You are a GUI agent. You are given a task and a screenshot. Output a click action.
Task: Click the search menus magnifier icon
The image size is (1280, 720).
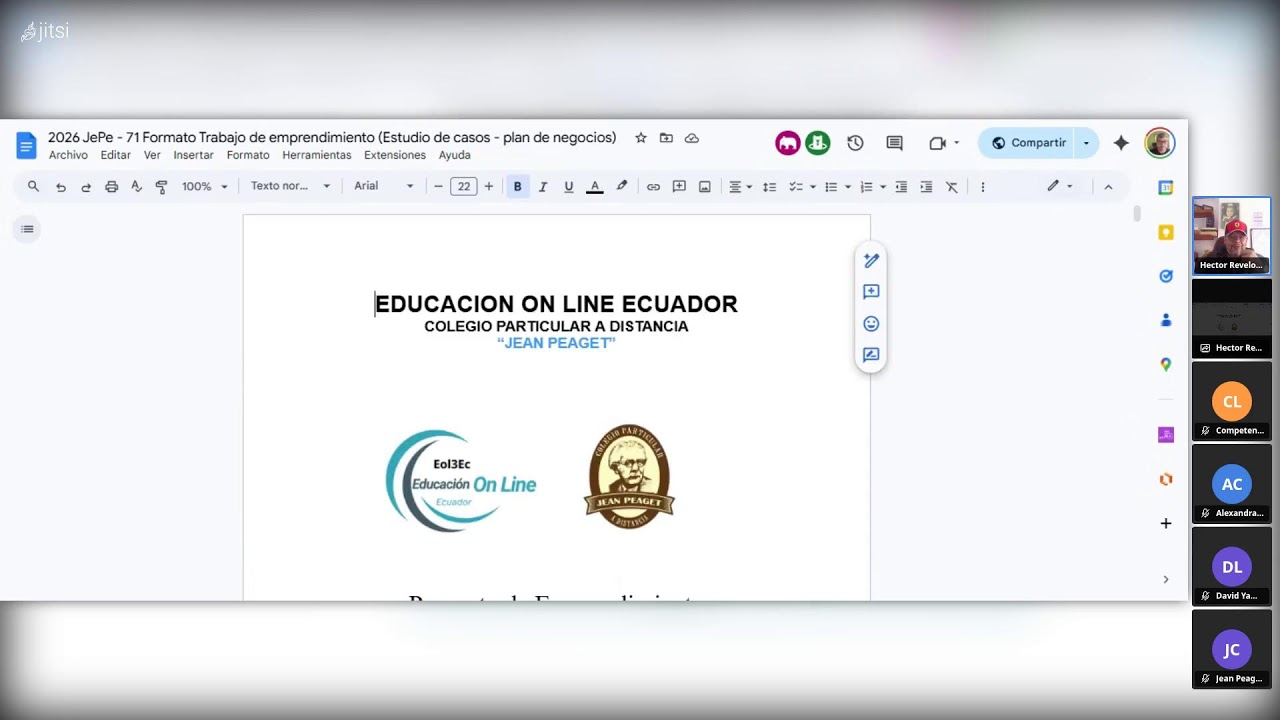coord(33,186)
